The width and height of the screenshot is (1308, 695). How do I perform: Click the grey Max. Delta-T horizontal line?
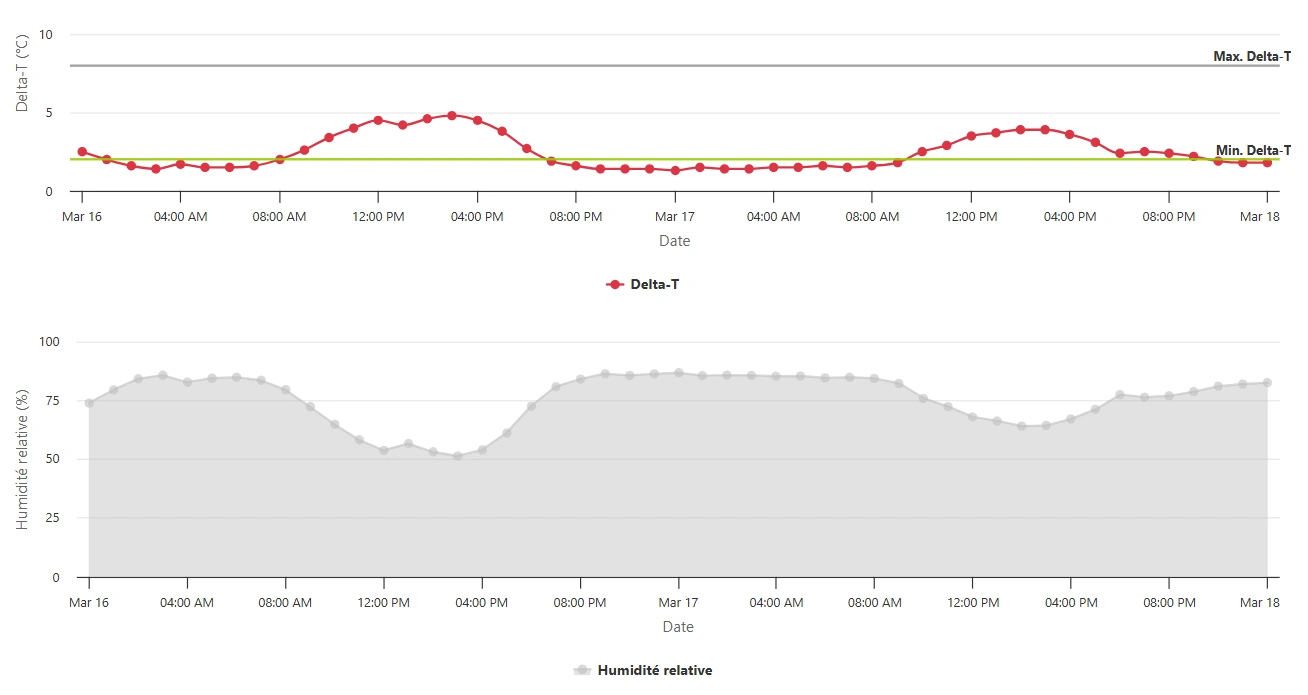tap(640, 66)
